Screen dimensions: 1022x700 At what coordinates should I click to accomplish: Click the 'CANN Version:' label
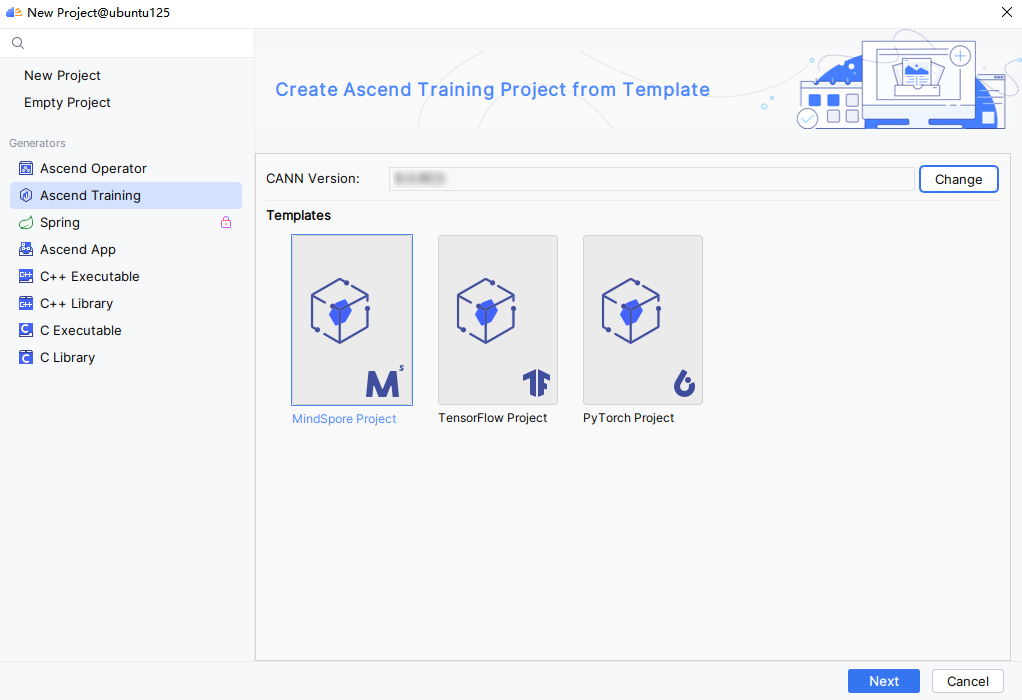[313, 179]
